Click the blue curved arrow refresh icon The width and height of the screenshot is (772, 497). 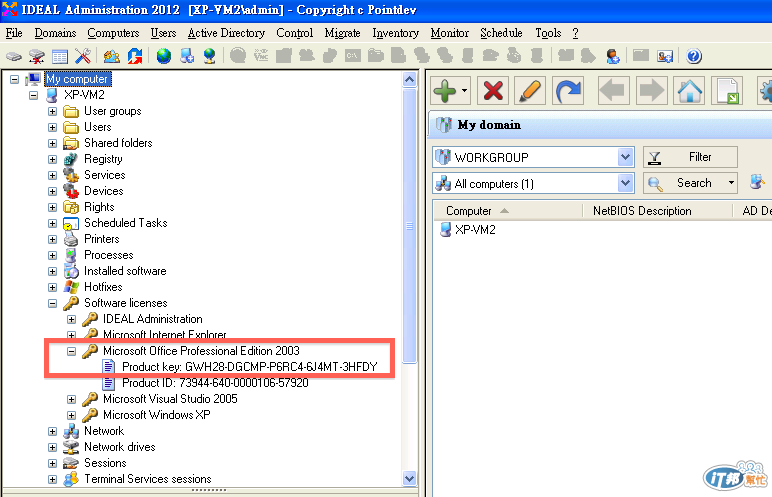pos(568,91)
